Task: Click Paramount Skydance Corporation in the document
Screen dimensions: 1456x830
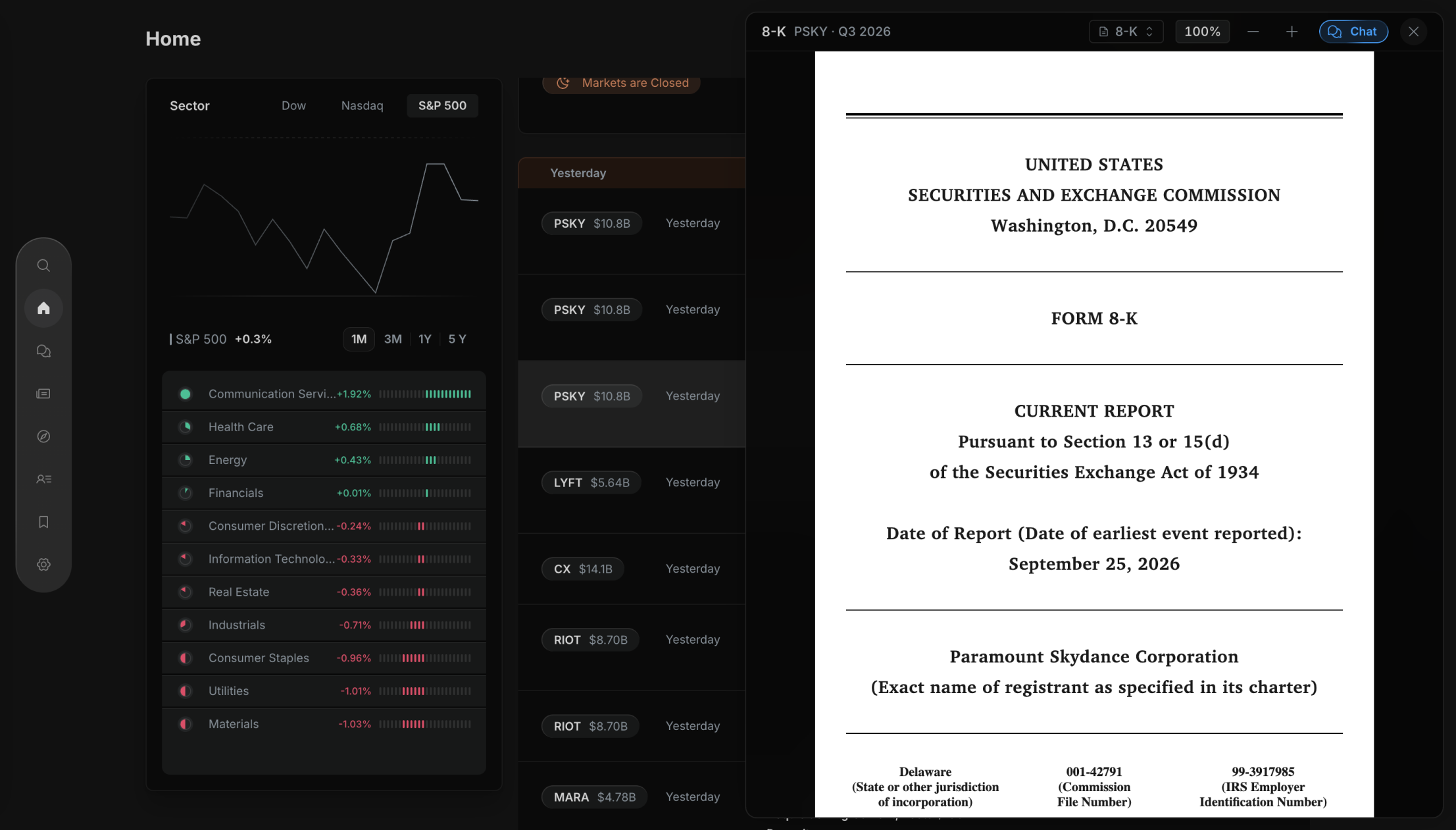Action: pos(1093,656)
